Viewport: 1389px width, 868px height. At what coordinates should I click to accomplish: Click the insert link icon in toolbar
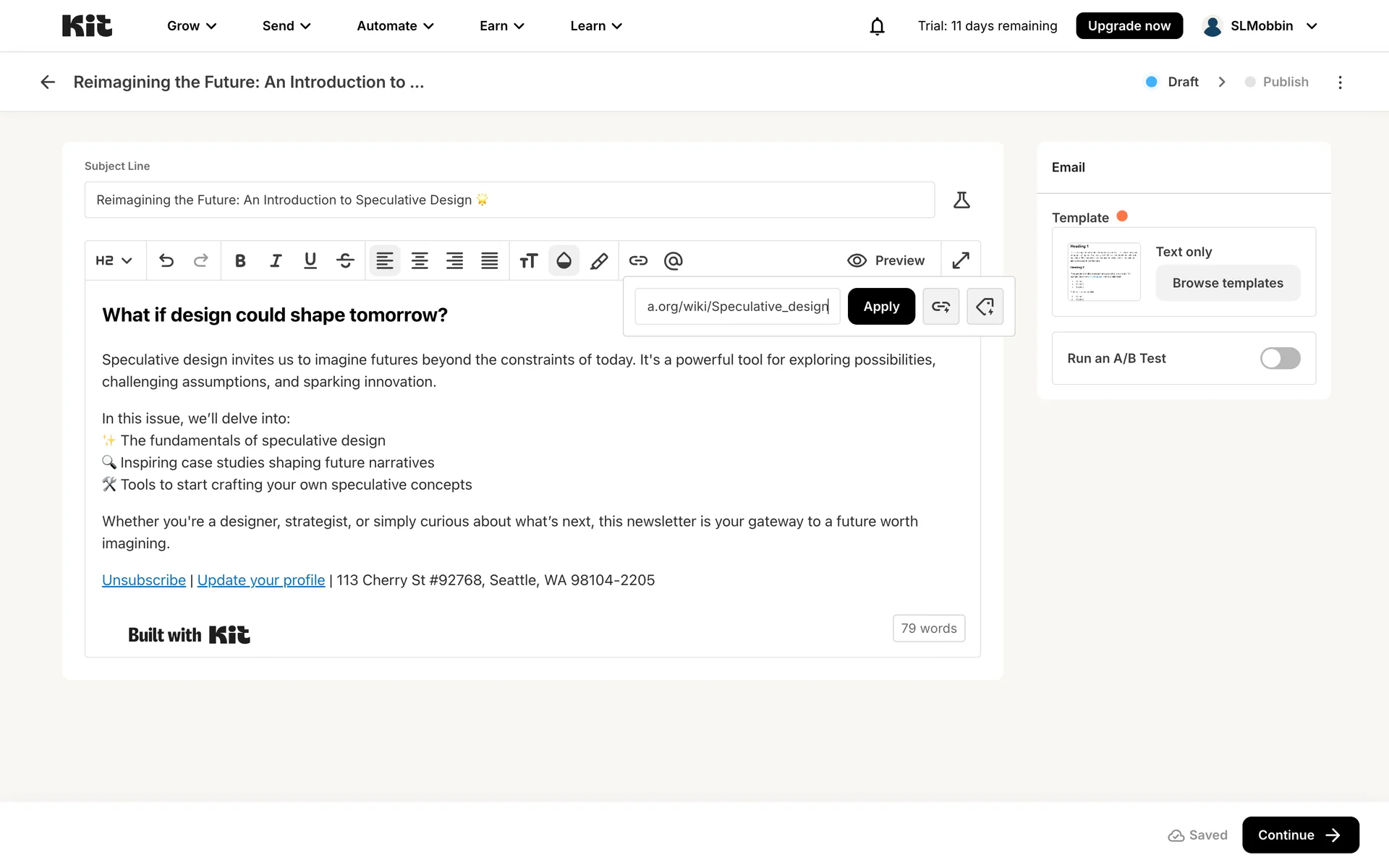point(638,260)
